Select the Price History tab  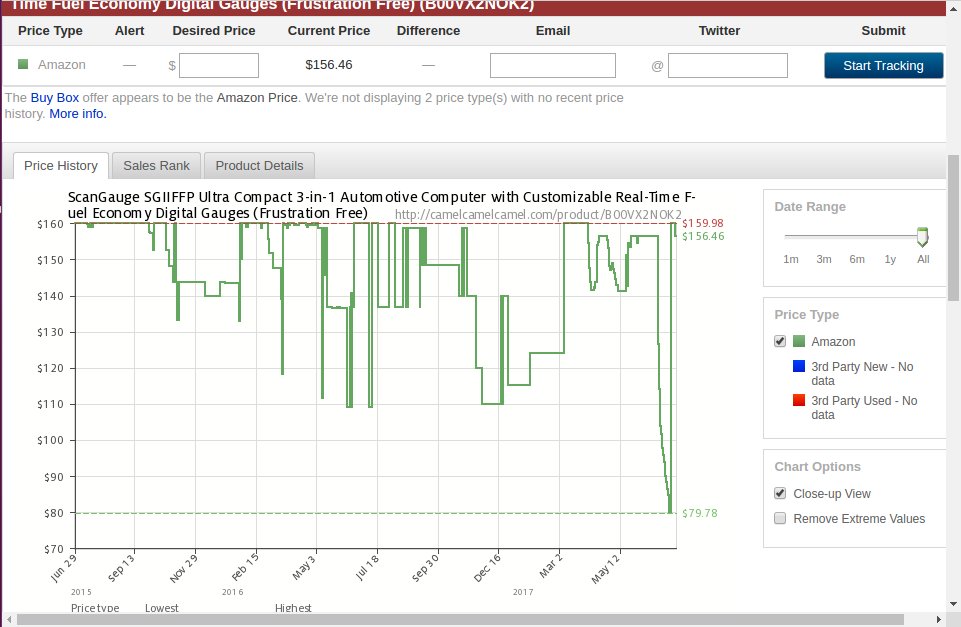[61, 165]
